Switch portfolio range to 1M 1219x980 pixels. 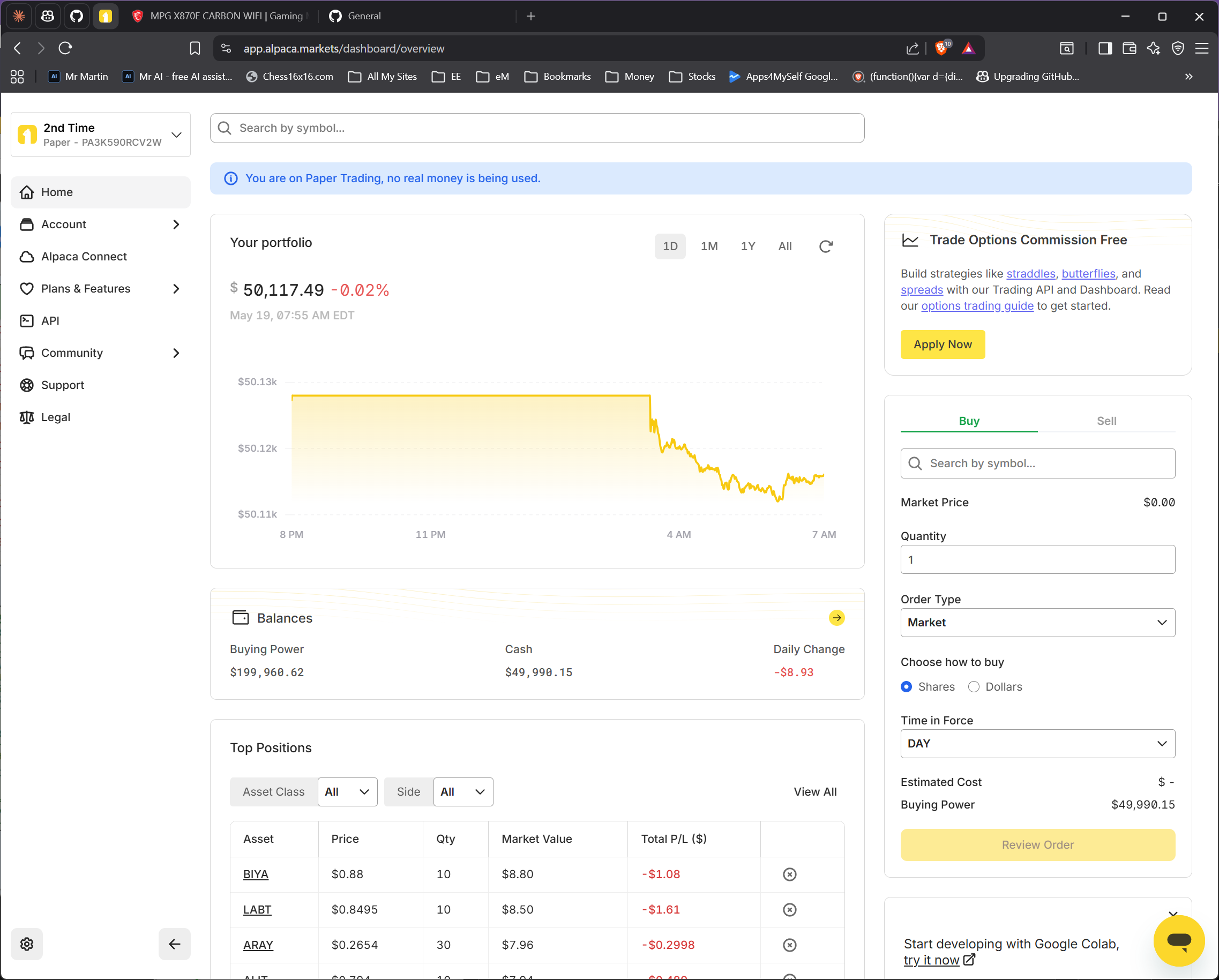[x=708, y=246]
